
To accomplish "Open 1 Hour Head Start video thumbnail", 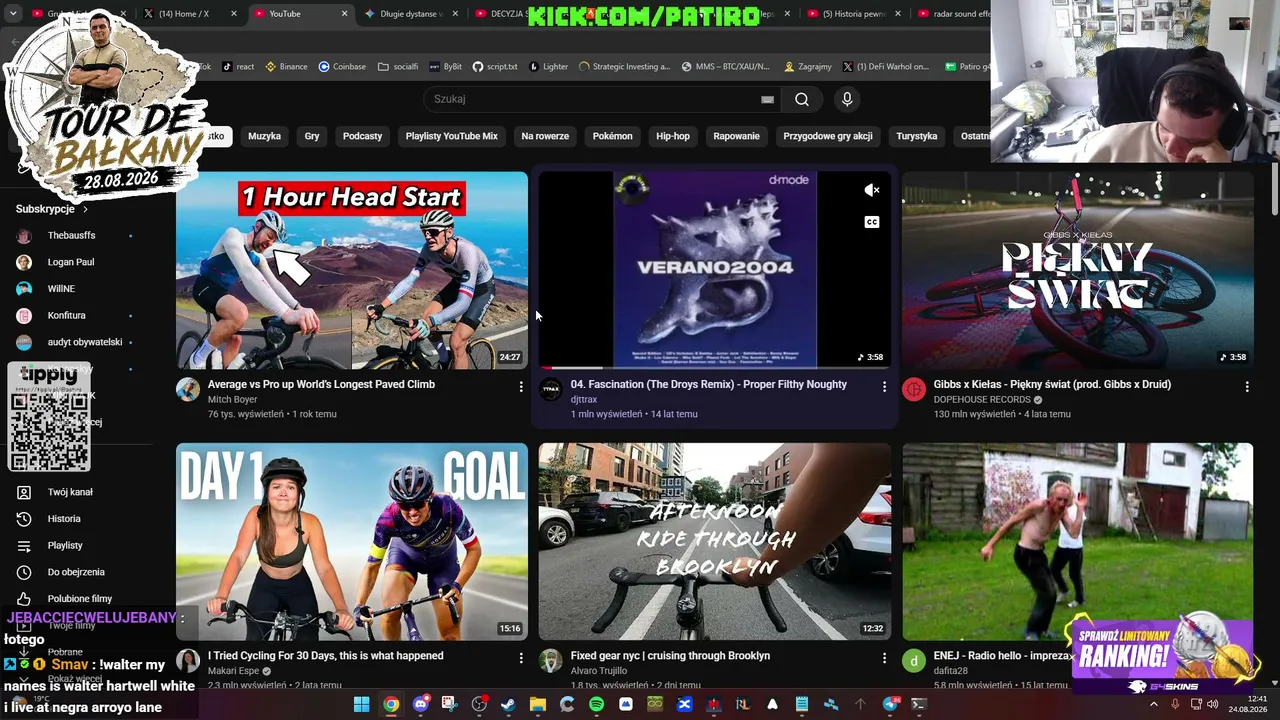I will coord(352,271).
